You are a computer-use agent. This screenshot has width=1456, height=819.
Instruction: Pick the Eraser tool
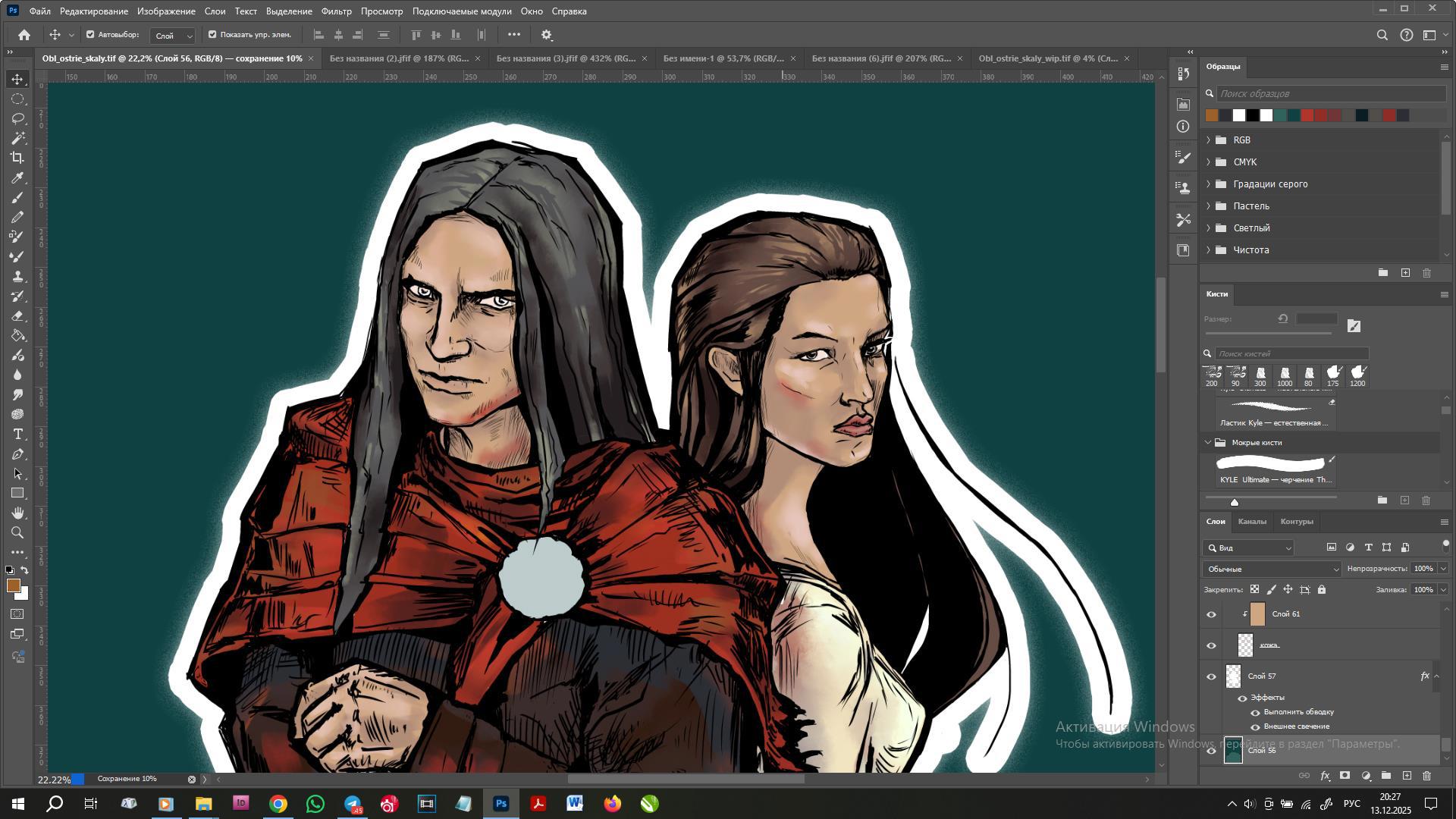point(17,315)
